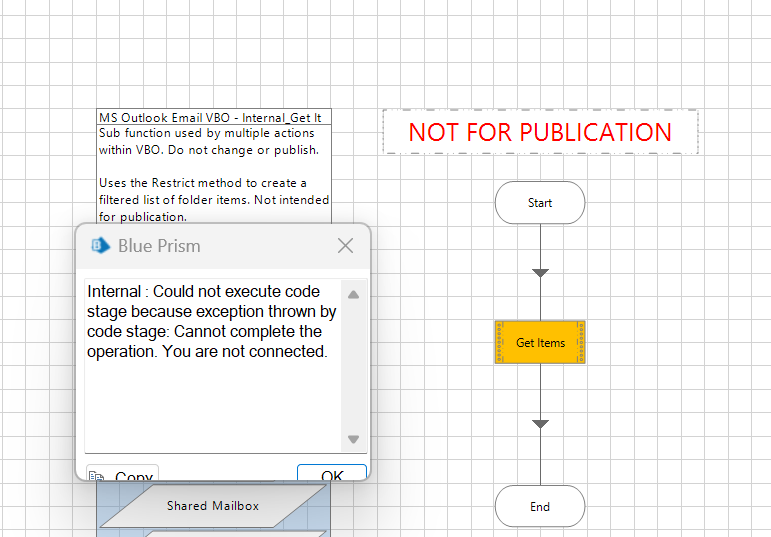Select the End stage oval
This screenshot has height=537, width=771.
(x=540, y=506)
